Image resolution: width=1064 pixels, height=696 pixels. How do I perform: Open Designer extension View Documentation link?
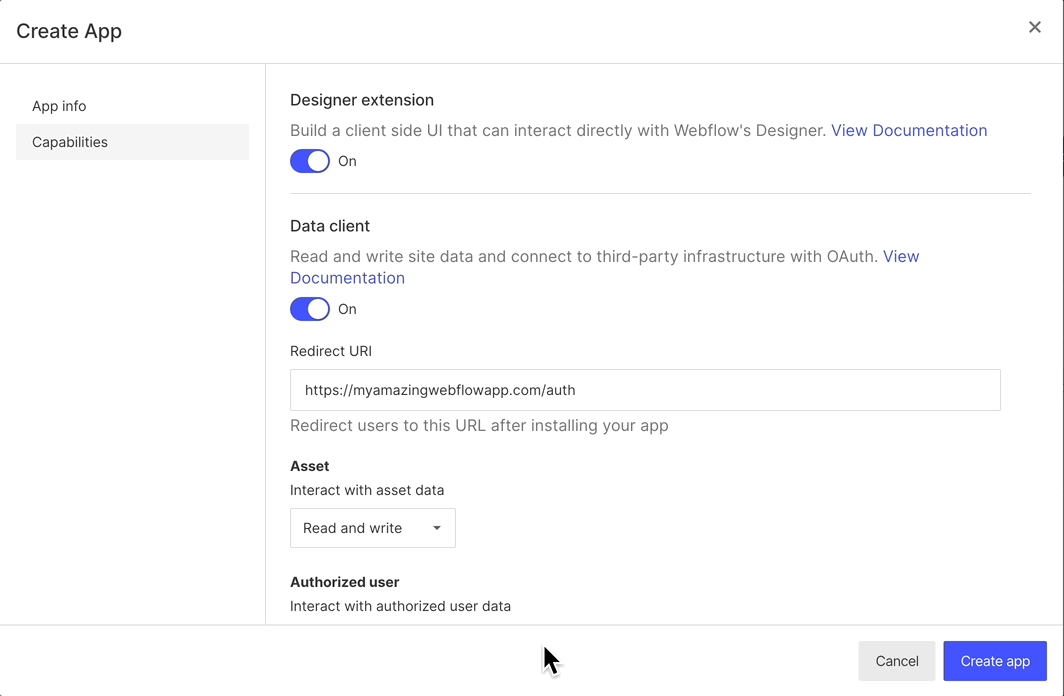[909, 130]
